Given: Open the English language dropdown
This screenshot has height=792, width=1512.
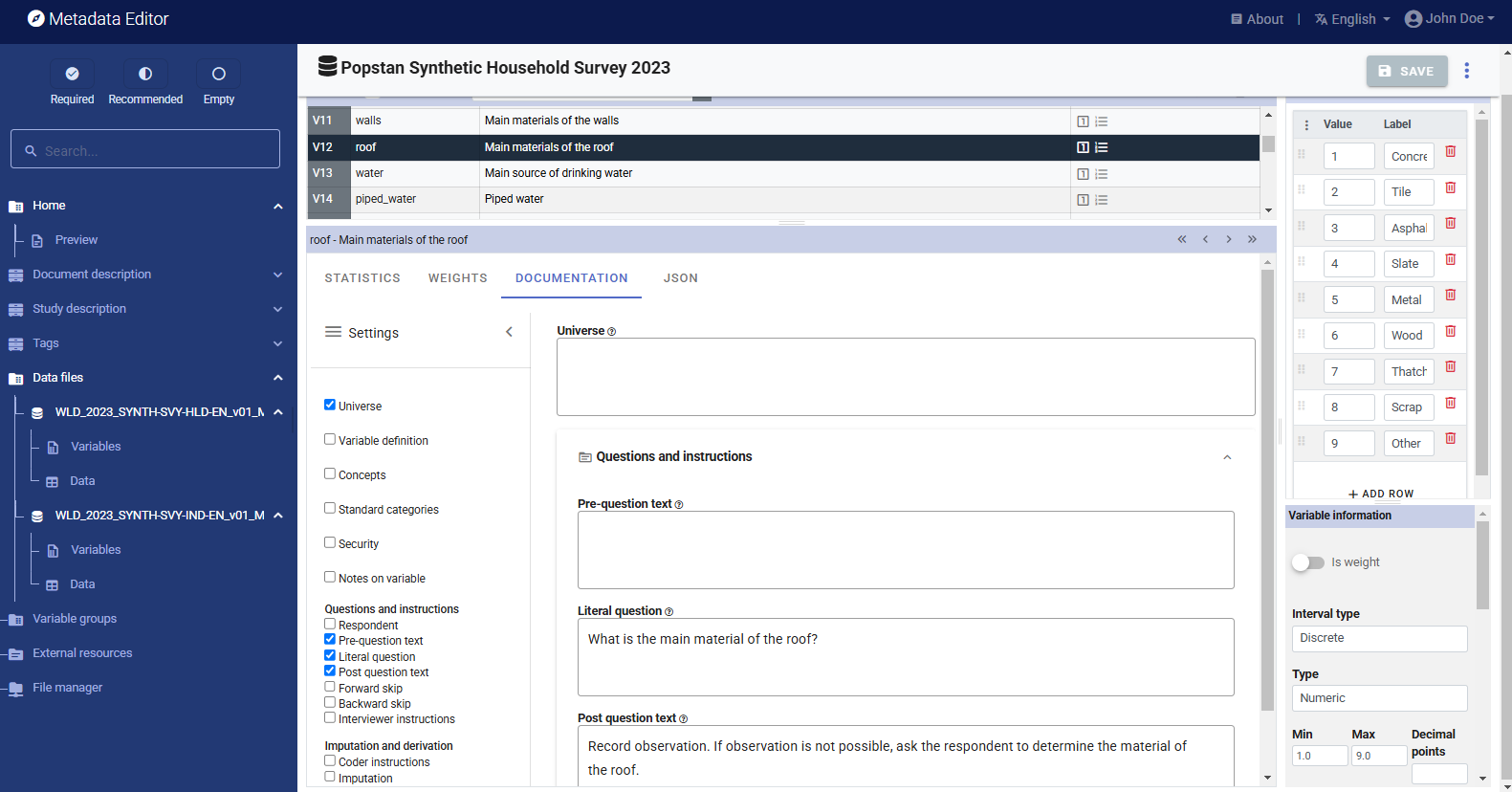Looking at the screenshot, I should 1352,19.
